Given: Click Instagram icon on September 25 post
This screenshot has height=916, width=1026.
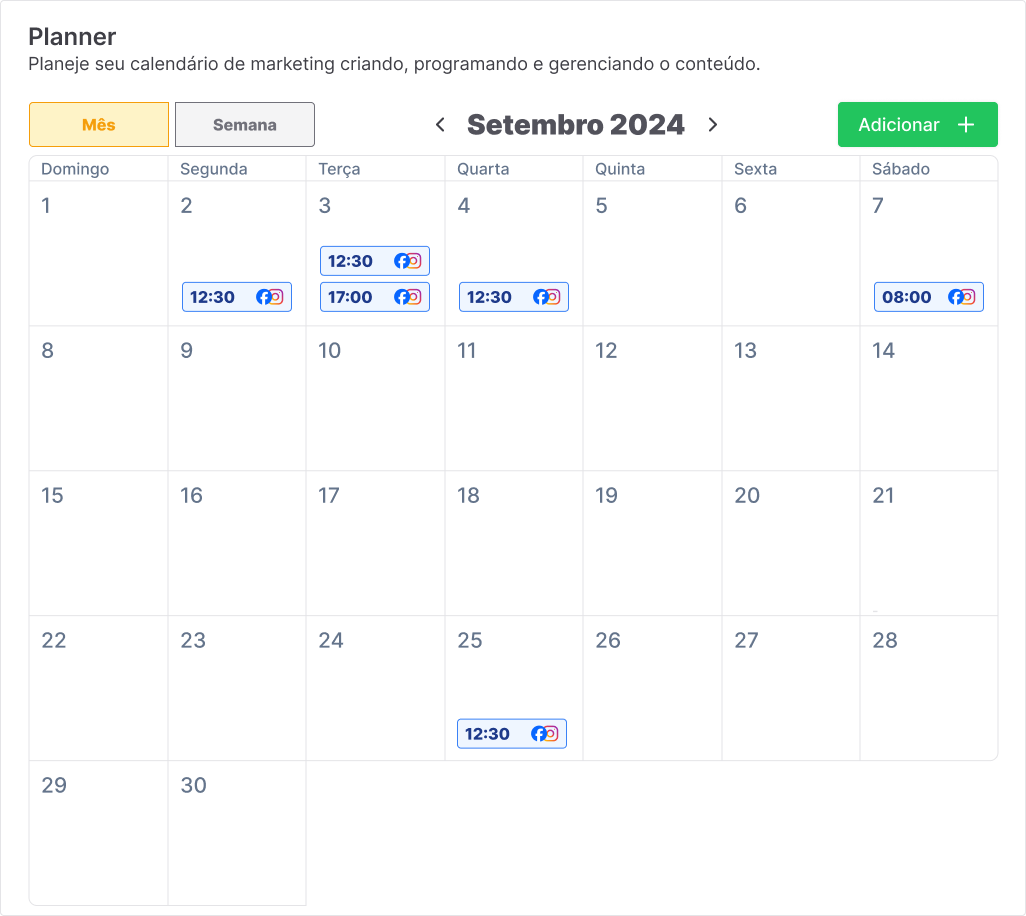Looking at the screenshot, I should tap(551, 734).
